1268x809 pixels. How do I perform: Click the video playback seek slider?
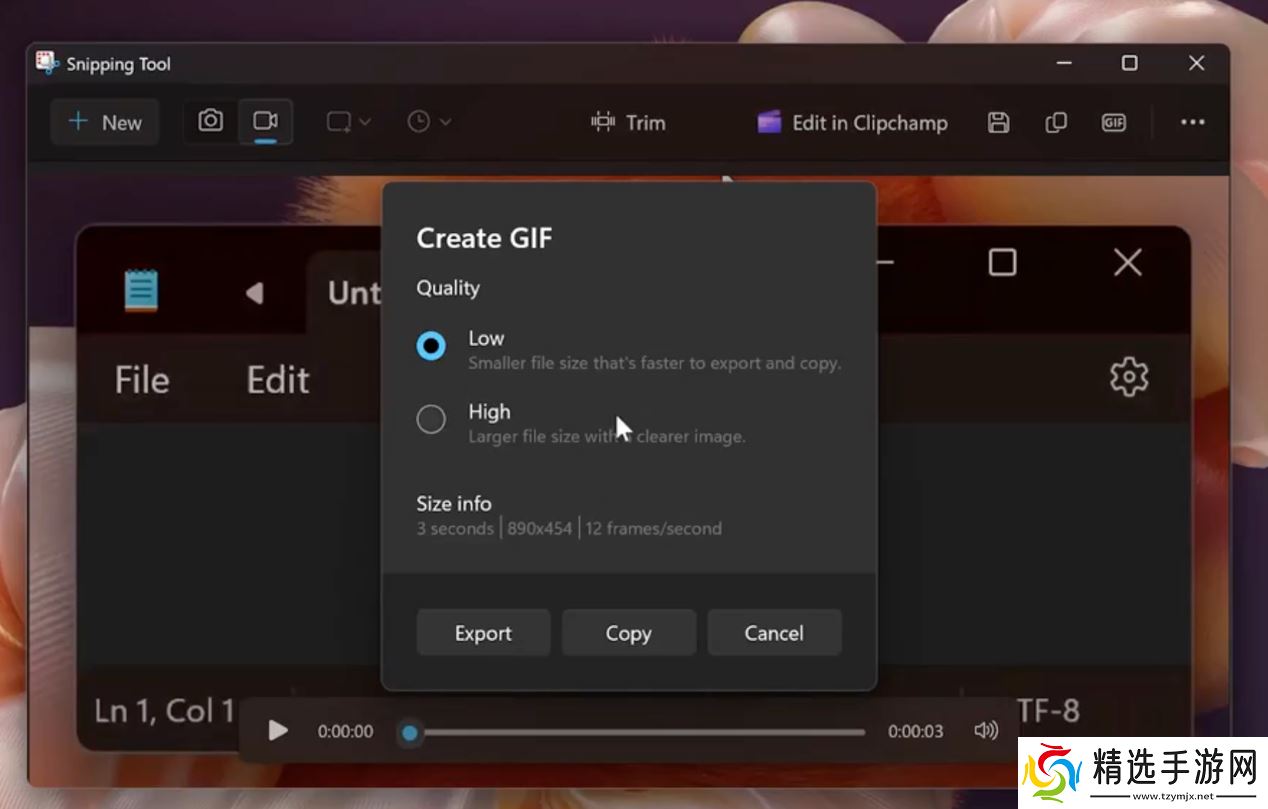point(636,732)
